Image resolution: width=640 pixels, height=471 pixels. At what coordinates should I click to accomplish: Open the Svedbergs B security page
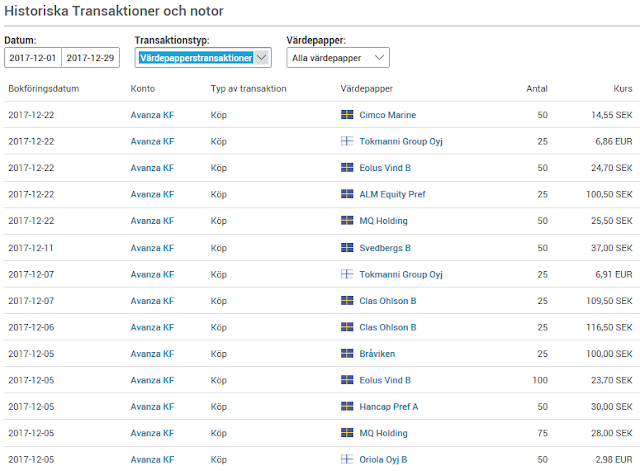click(385, 248)
